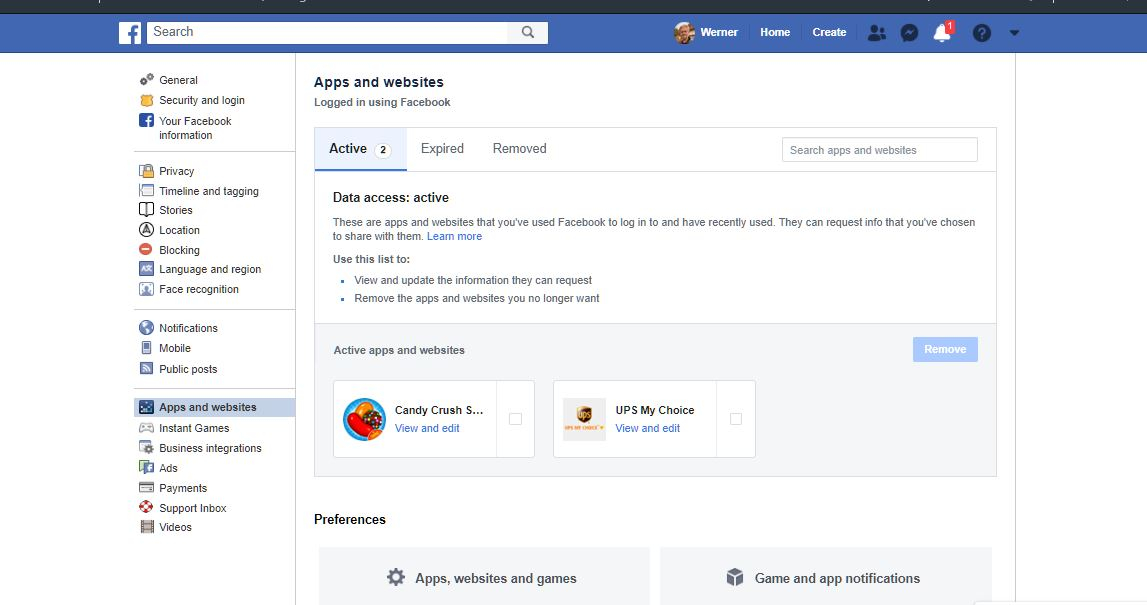Click the Location compass icon
This screenshot has height=605, width=1147.
146,230
